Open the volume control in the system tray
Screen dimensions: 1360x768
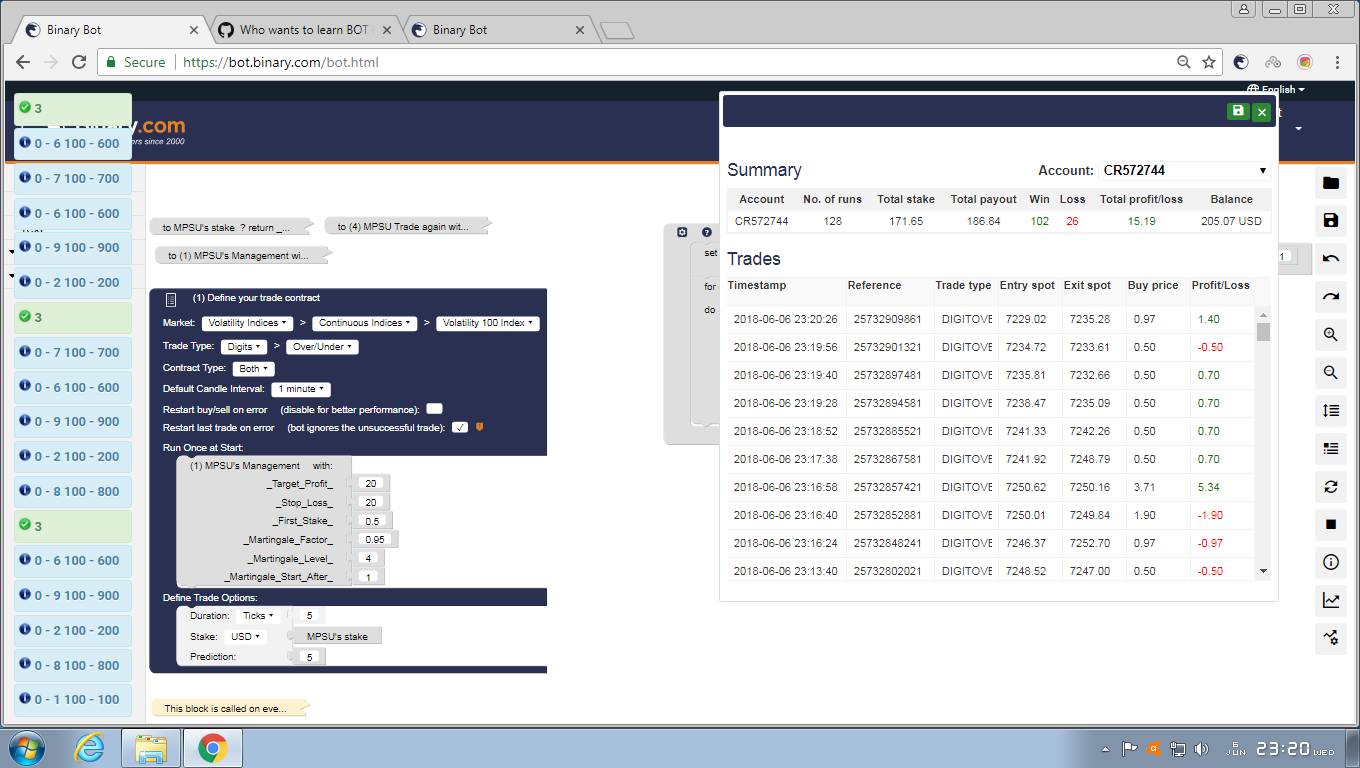[1201, 748]
